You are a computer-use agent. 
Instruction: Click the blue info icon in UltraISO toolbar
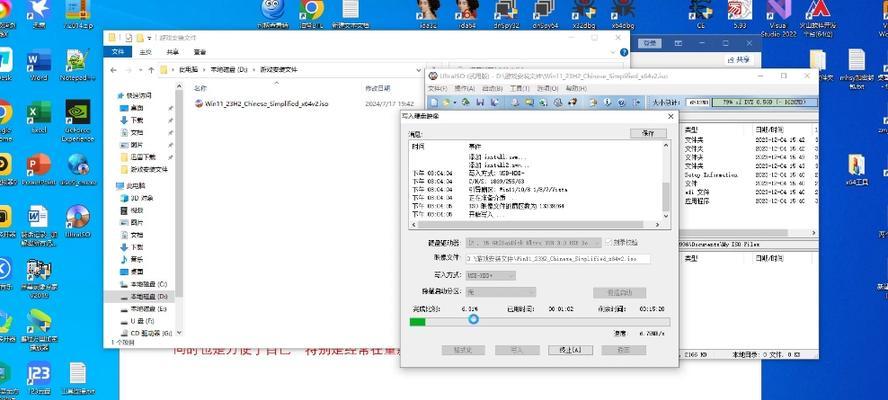pos(607,102)
